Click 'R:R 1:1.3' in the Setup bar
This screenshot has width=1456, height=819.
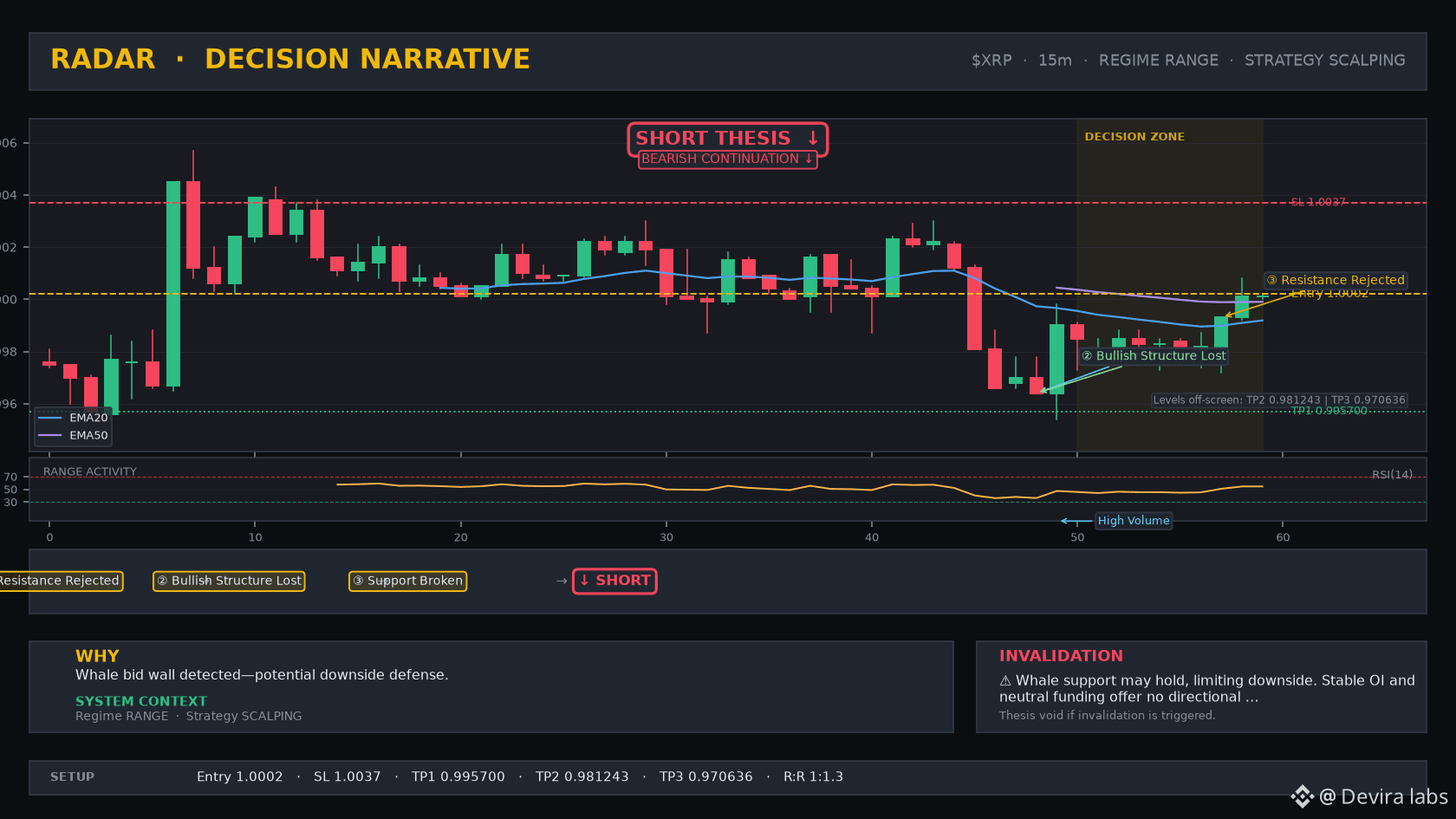[x=813, y=777]
